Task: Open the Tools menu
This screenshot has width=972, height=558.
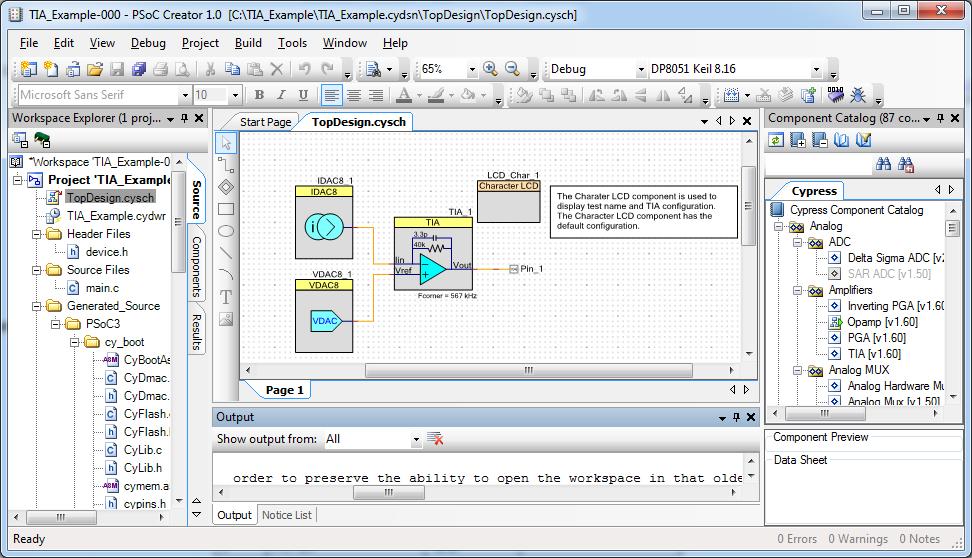Action: [292, 43]
